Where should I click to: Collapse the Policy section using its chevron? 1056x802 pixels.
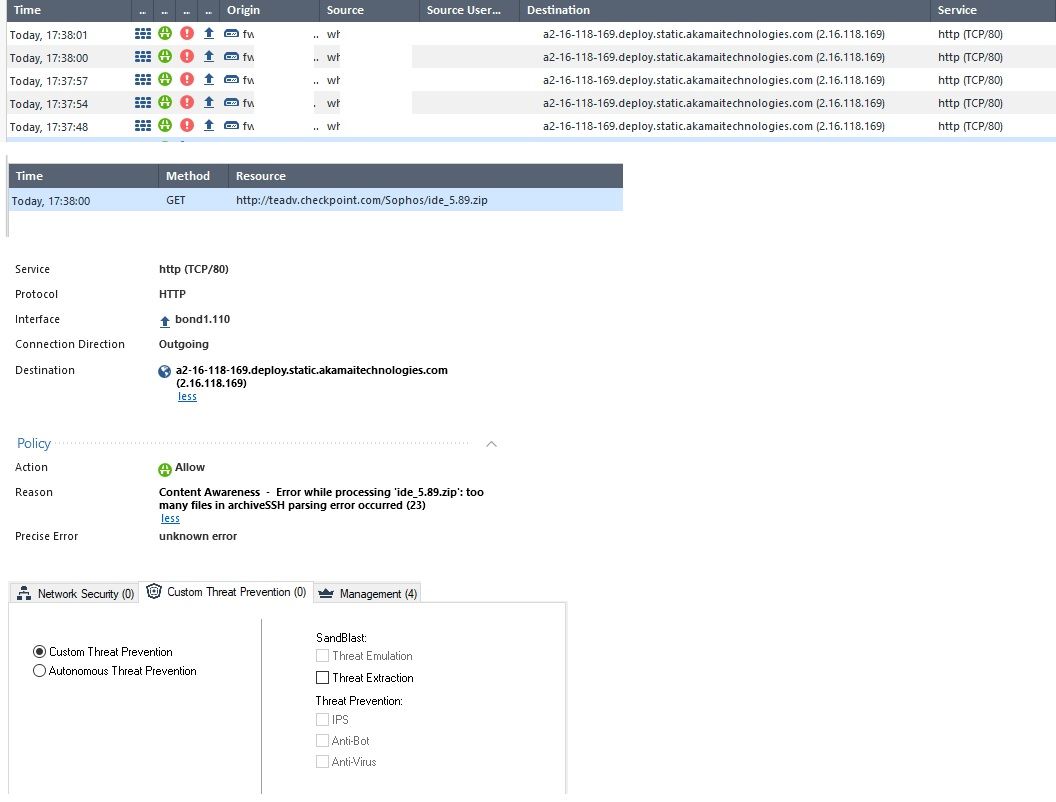(x=490, y=443)
